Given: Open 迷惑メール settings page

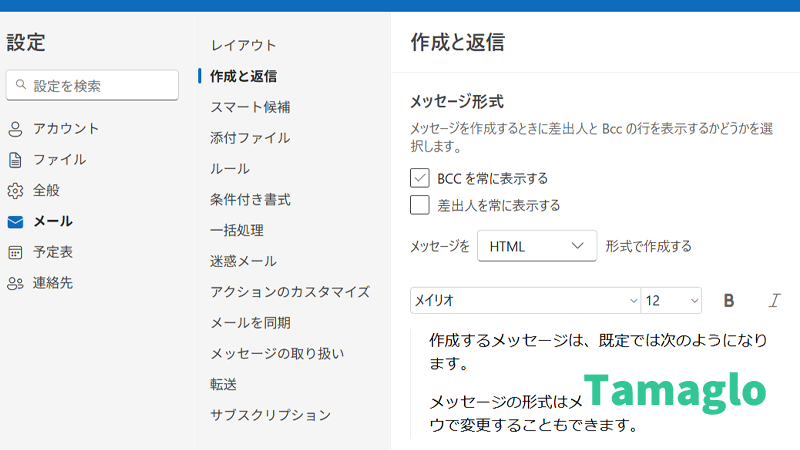Looking at the screenshot, I should pyautogui.click(x=243, y=262).
